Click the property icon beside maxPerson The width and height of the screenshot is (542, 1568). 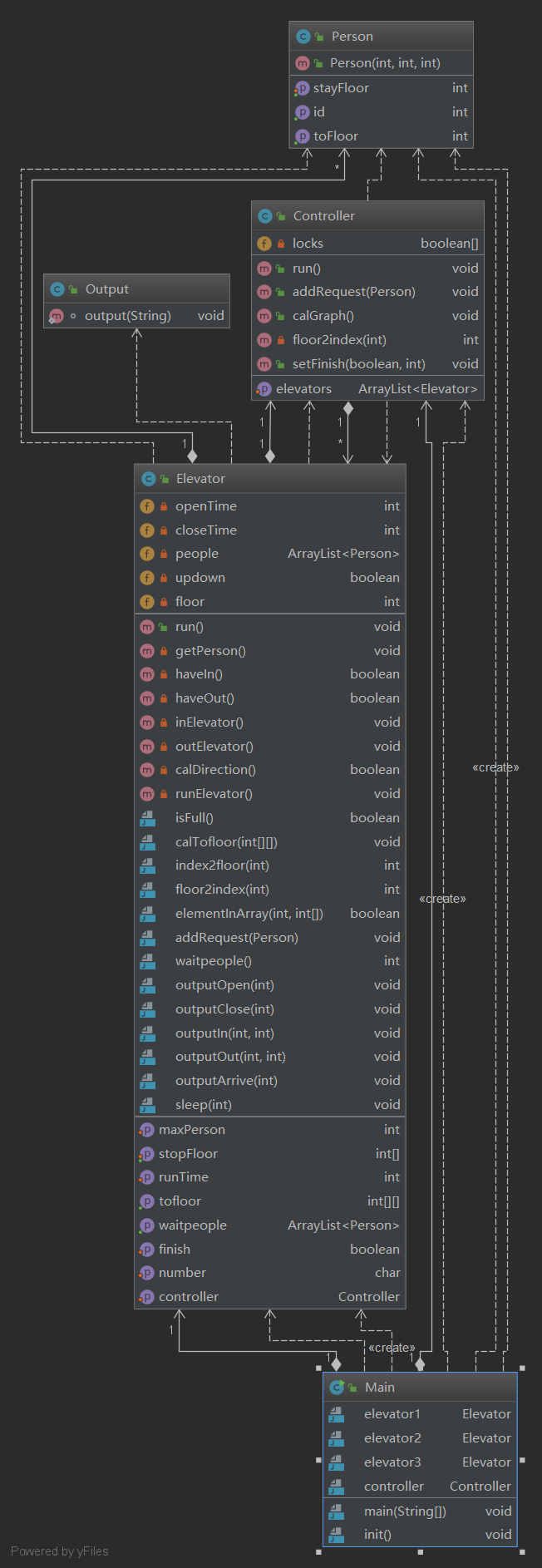[x=147, y=1130]
